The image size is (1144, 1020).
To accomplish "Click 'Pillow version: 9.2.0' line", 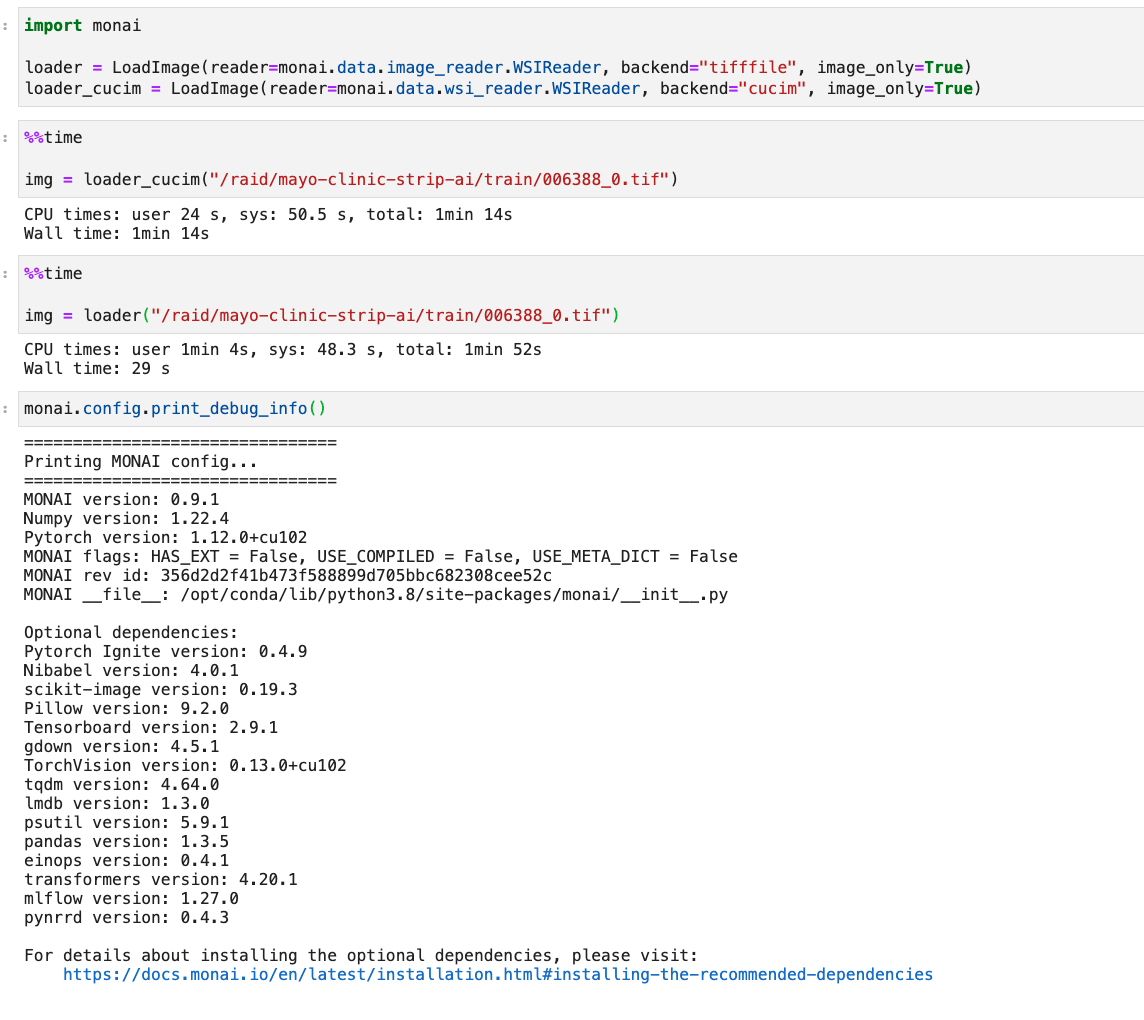I will coord(126,708).
